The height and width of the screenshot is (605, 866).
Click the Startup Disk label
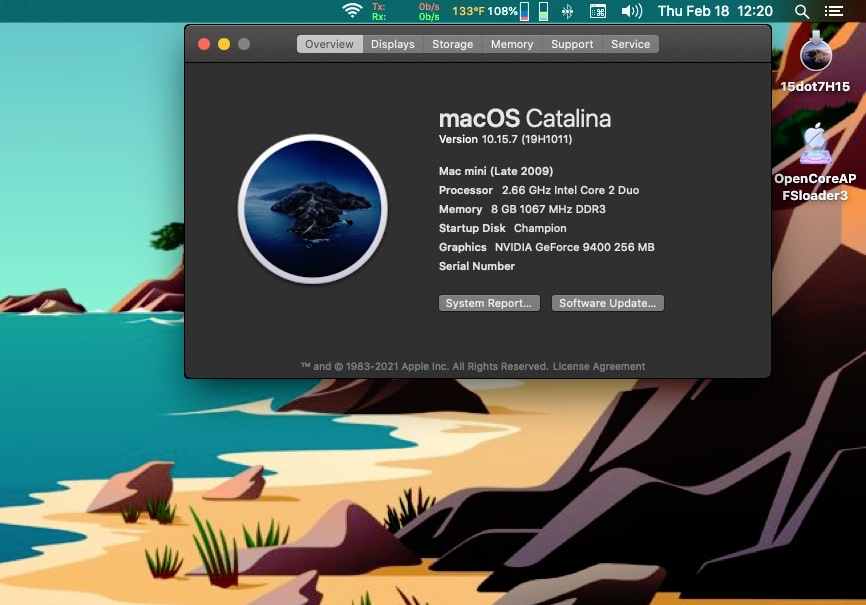472,228
